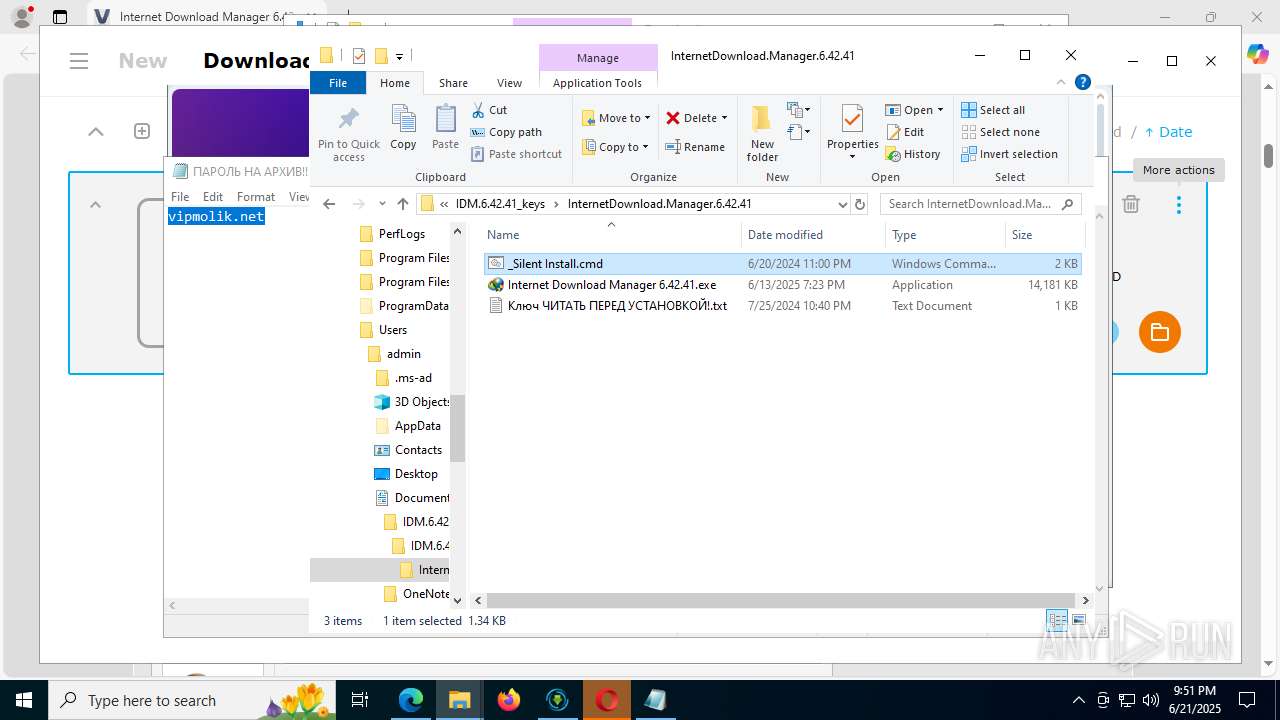Open Task View on taskbar
The height and width of the screenshot is (720, 1280).
(361, 700)
